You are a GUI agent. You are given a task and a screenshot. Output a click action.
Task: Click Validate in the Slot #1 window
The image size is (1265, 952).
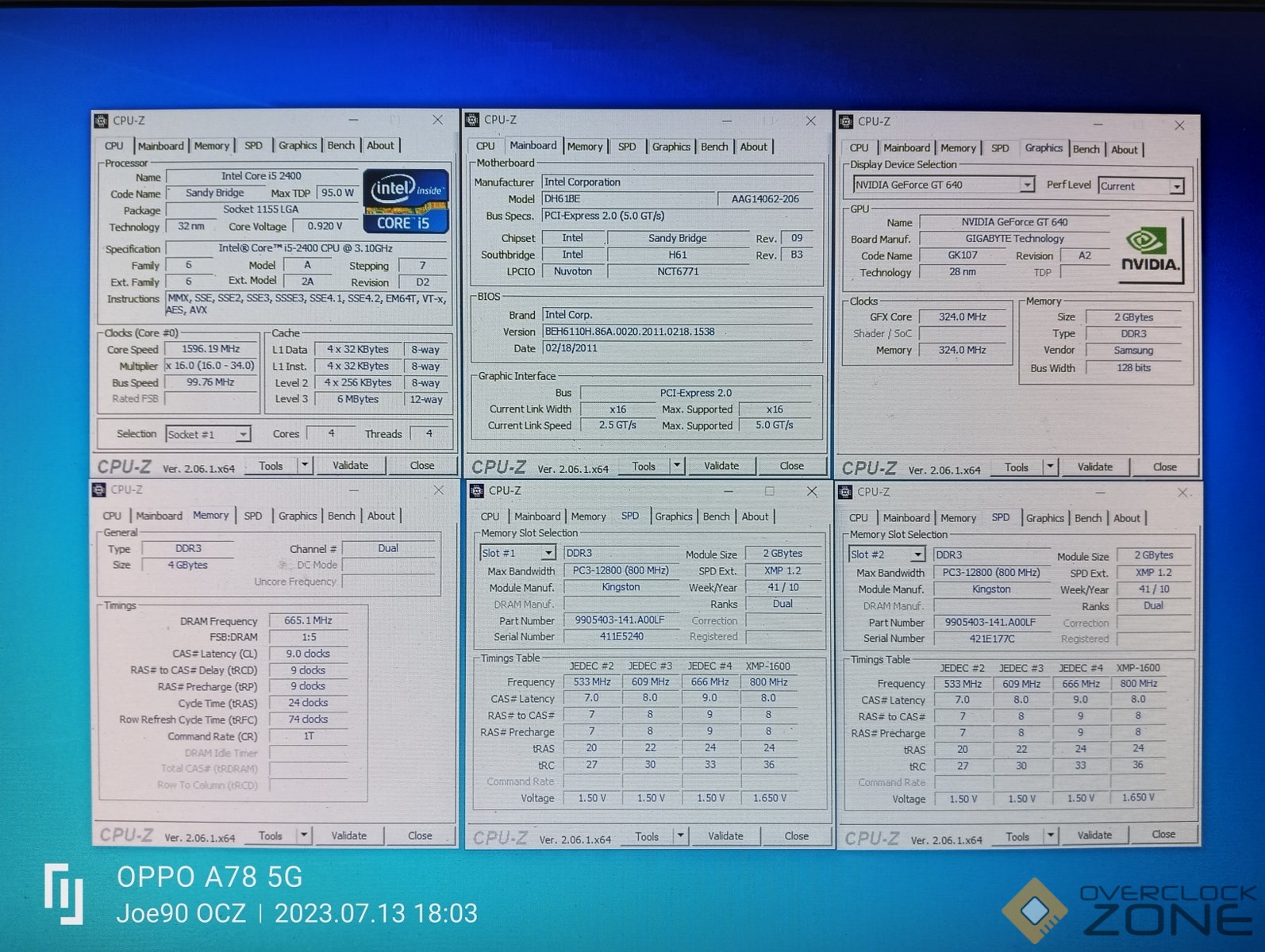725,835
